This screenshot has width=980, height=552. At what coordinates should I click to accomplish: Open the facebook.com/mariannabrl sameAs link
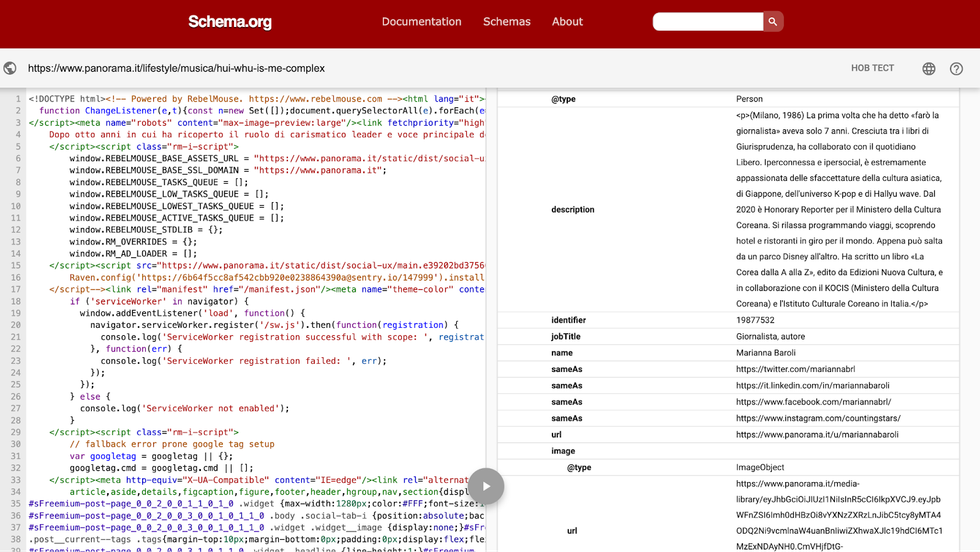click(x=813, y=402)
